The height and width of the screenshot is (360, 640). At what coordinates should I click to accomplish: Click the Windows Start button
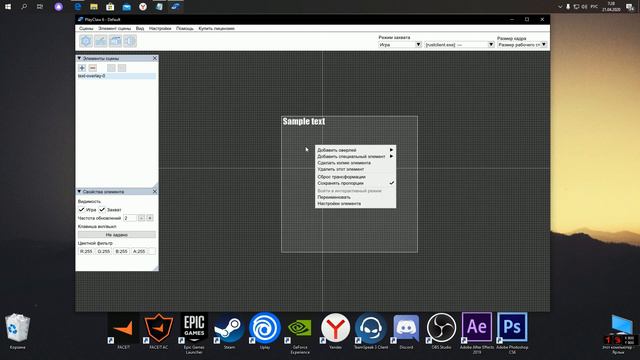(x=8, y=7)
